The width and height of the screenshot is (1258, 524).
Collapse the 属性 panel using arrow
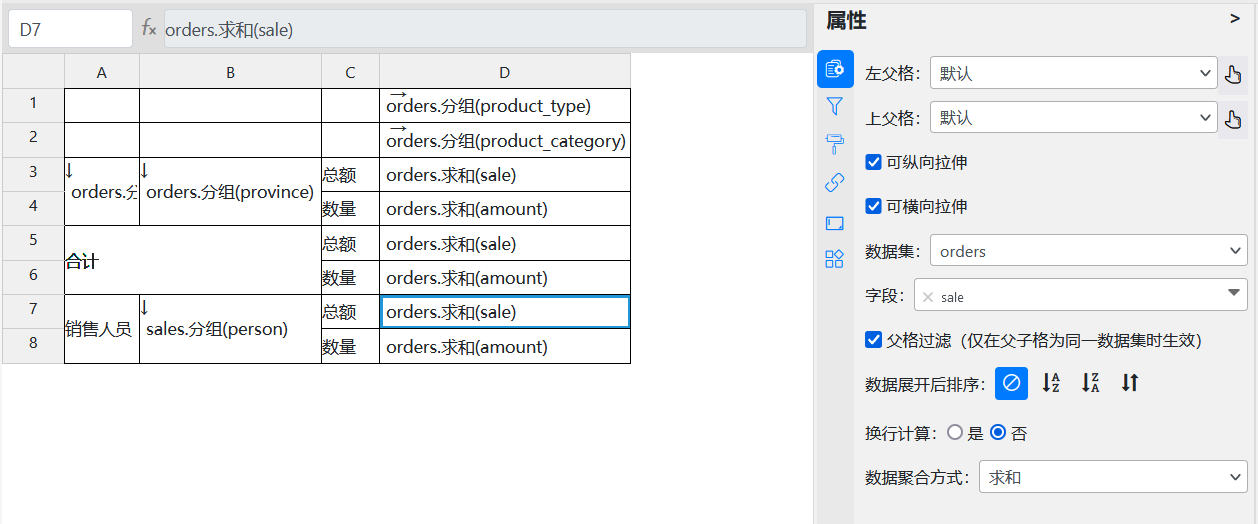click(1234, 18)
